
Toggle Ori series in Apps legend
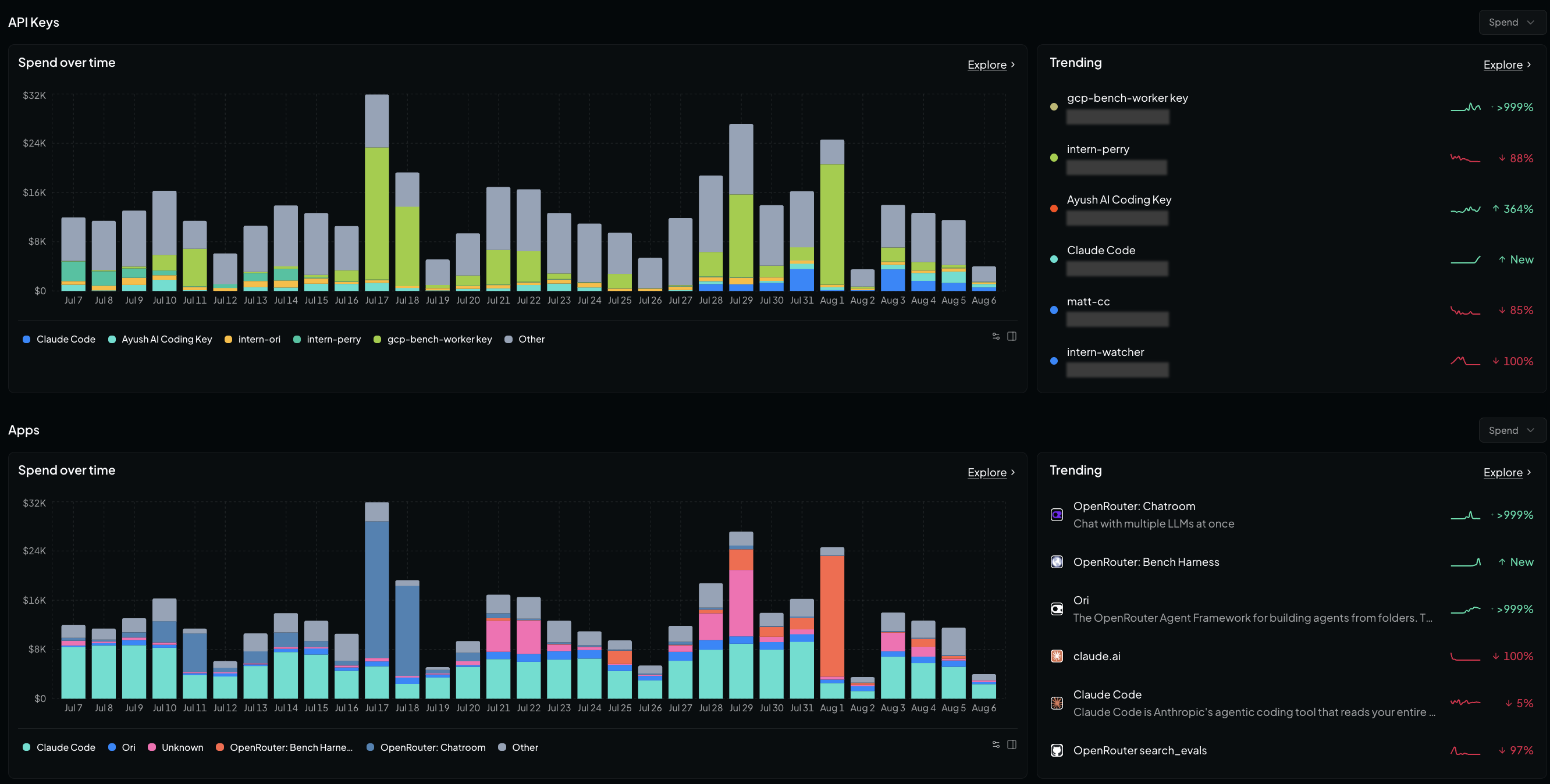122,747
